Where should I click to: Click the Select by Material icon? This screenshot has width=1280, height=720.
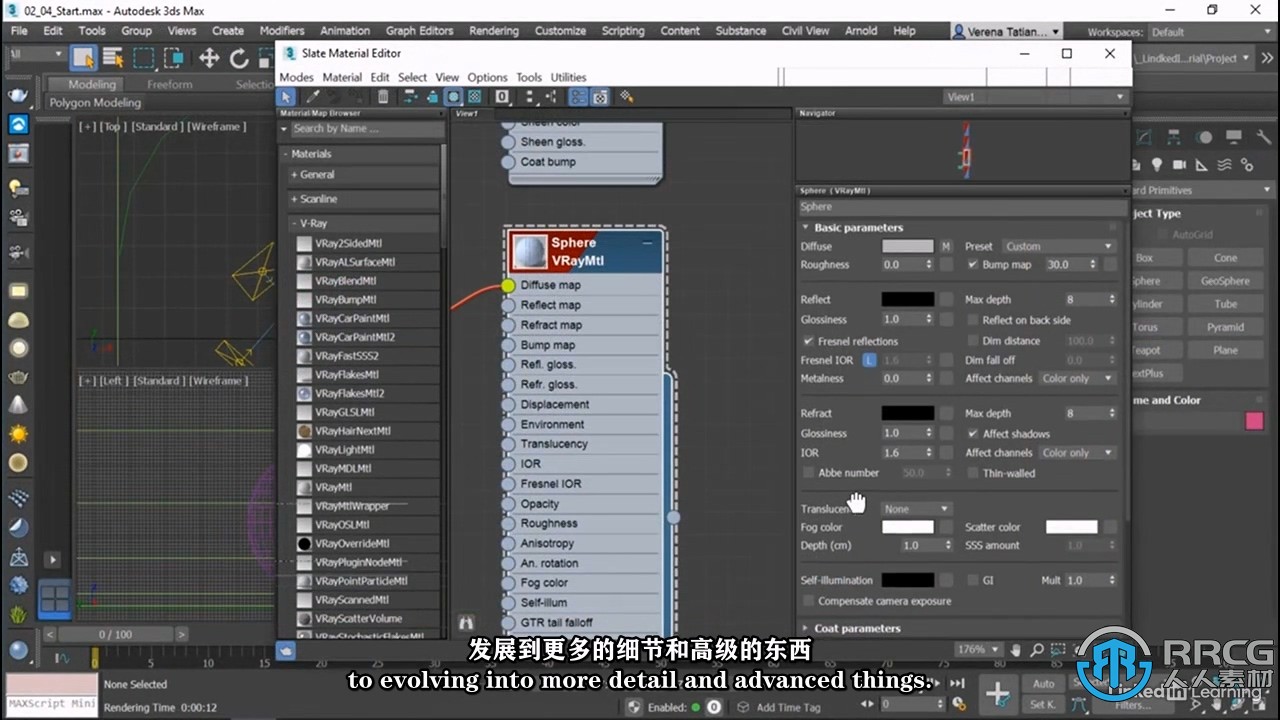[627, 97]
